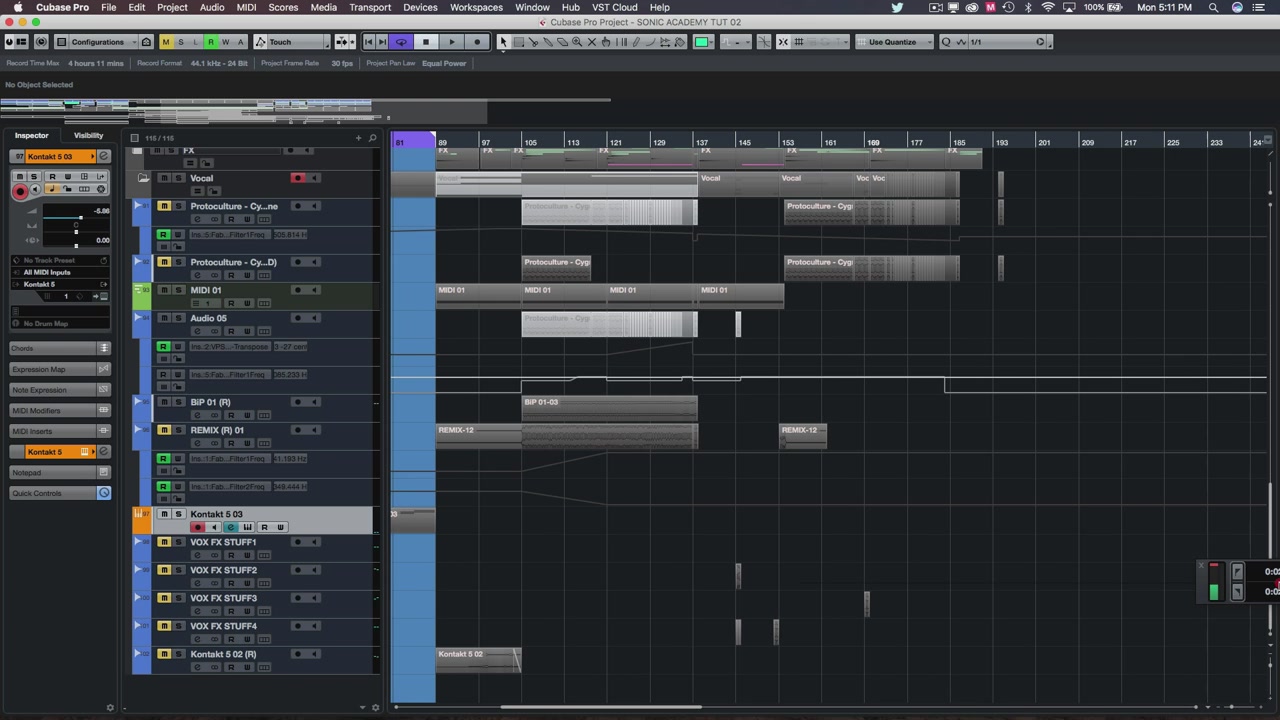
Task: Open the Devices menu
Action: click(x=420, y=7)
